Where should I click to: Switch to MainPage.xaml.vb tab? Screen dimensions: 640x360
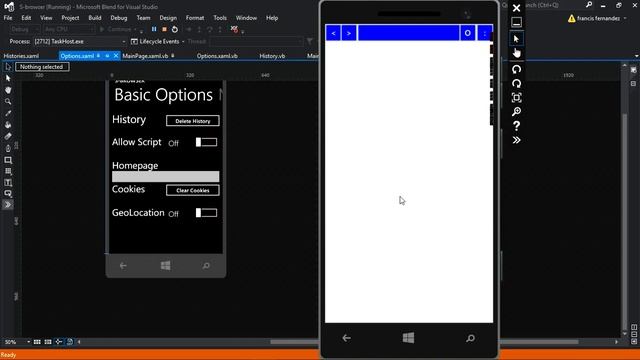pyautogui.click(x=145, y=56)
